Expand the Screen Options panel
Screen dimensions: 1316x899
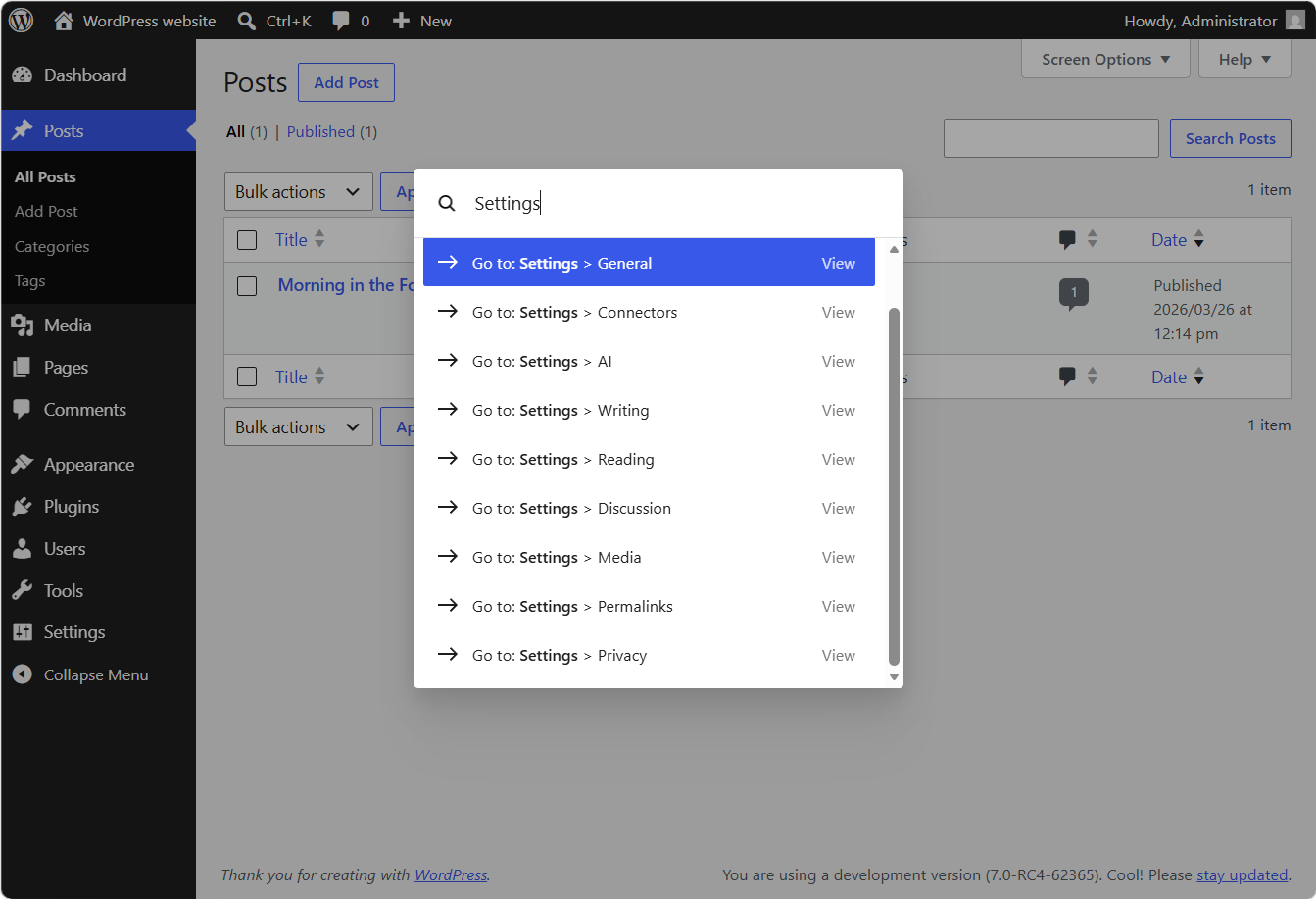click(x=1105, y=59)
